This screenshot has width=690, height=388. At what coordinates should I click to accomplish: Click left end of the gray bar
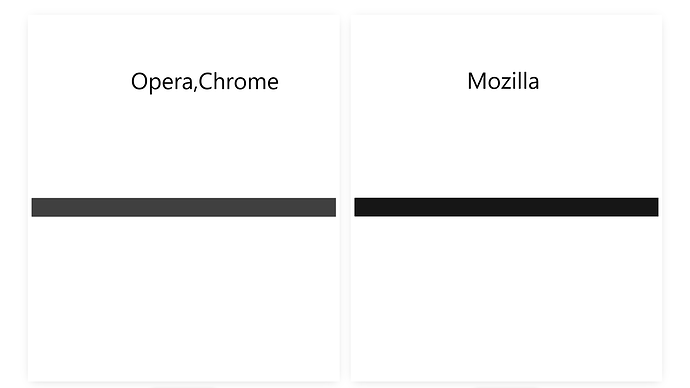pyautogui.click(x=35, y=207)
